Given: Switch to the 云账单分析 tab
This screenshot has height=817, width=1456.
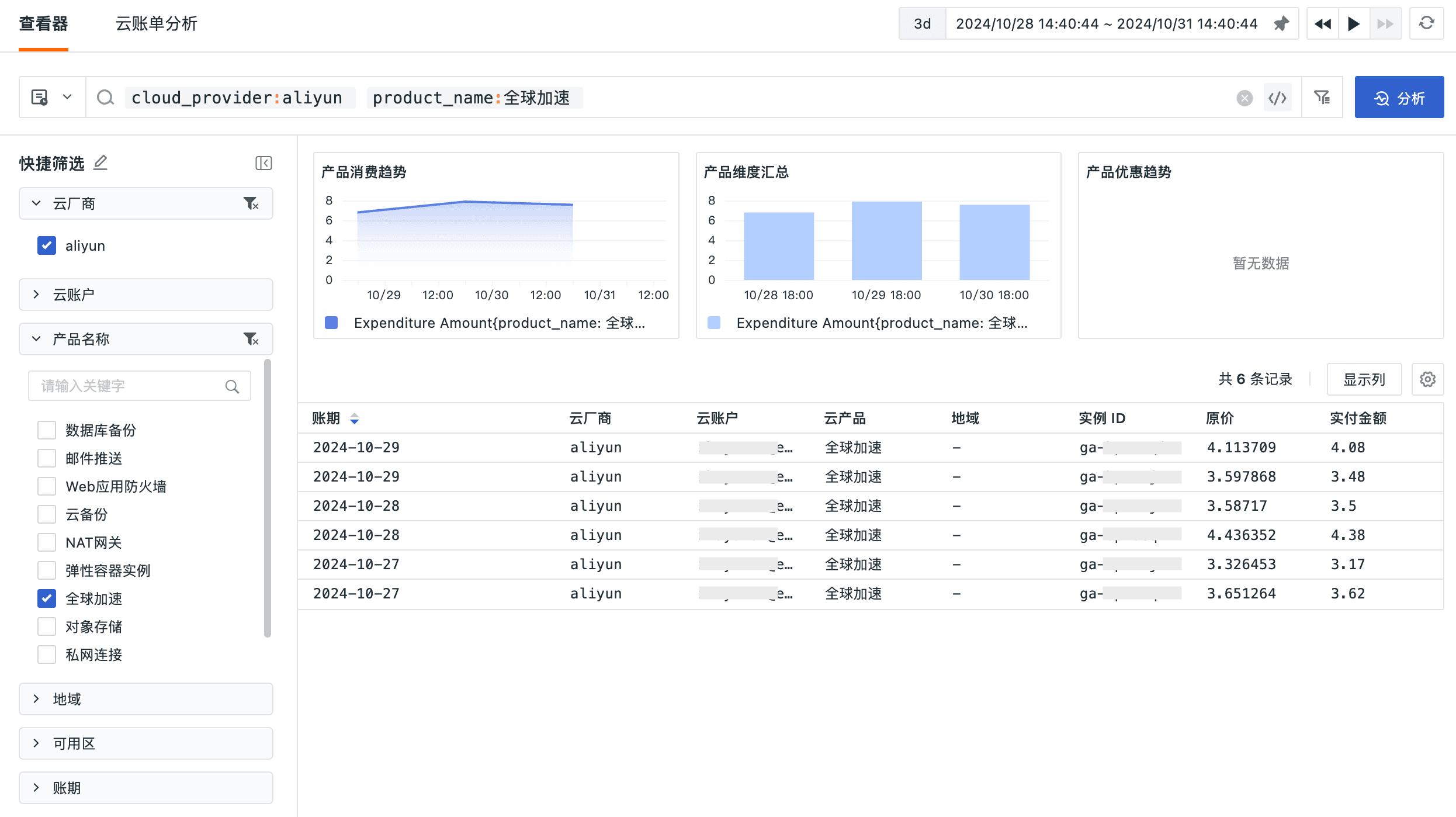Looking at the screenshot, I should tap(156, 24).
